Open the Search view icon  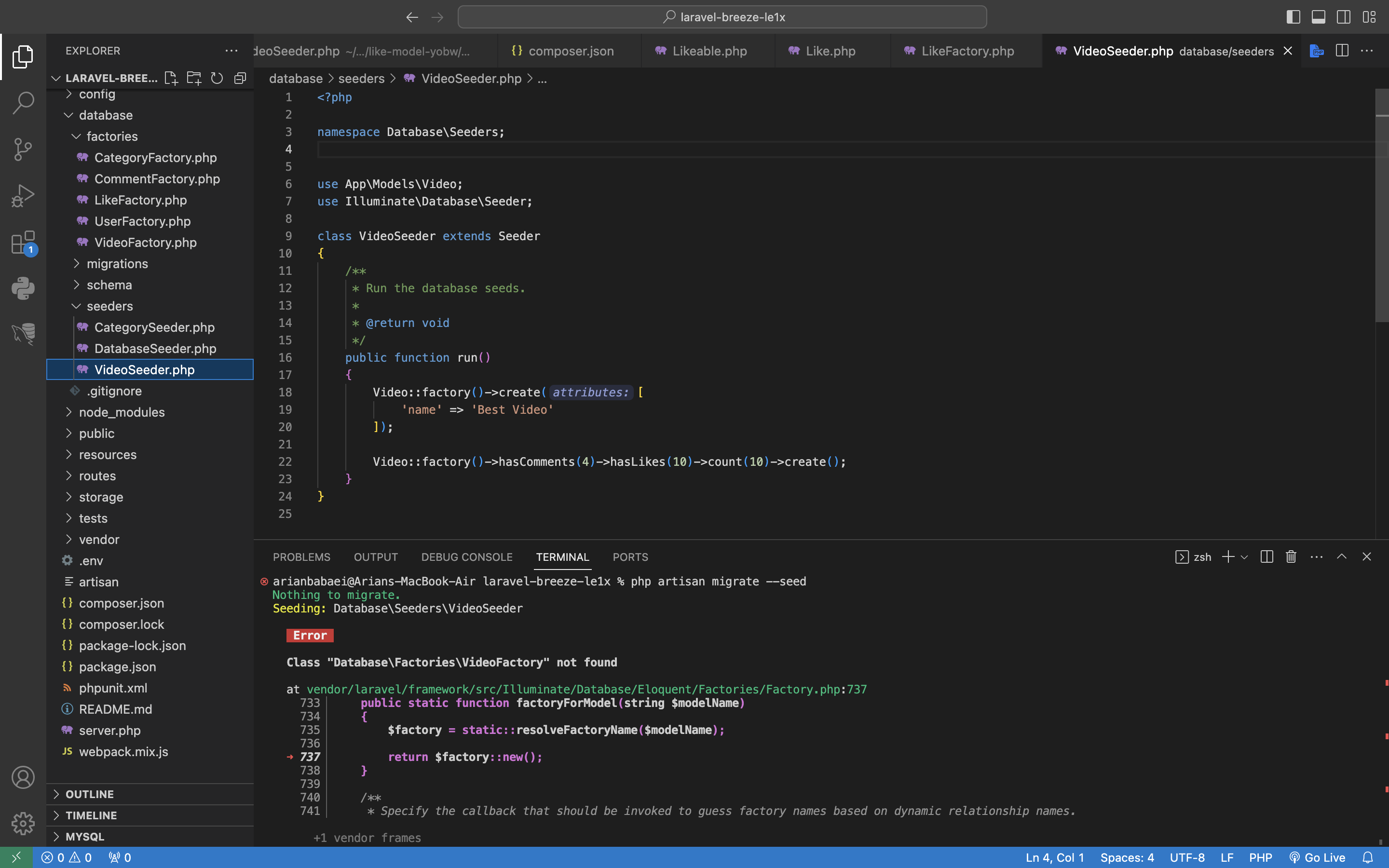point(23,103)
